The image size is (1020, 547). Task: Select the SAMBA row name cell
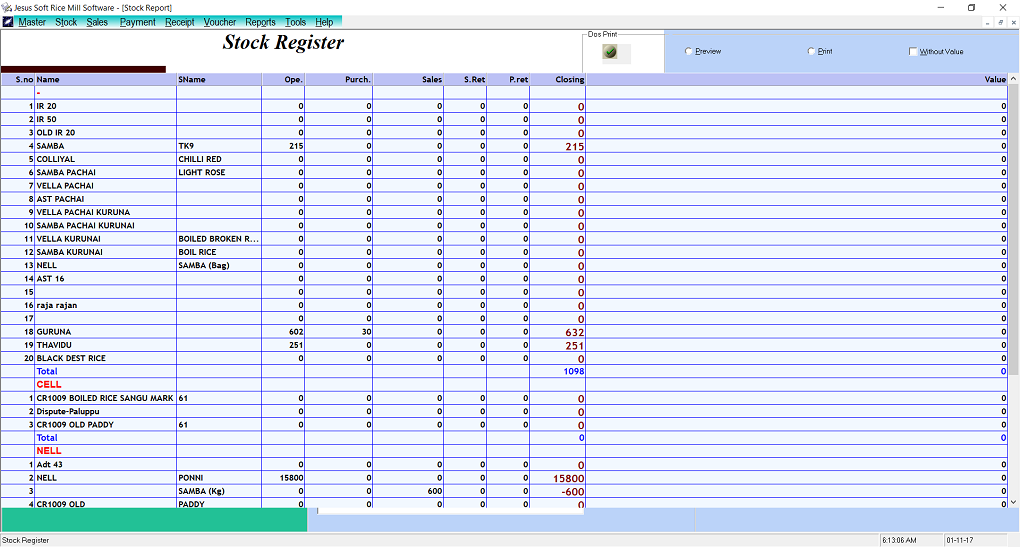pyautogui.click(x=105, y=146)
